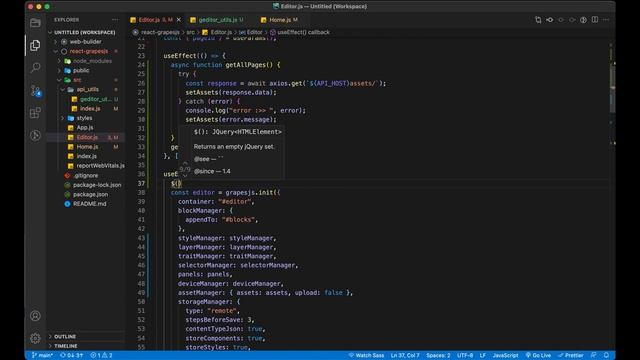Image resolution: width=640 pixels, height=360 pixels.
Task: Click the Open Changes editor toolbar icon
Action: [538, 20]
